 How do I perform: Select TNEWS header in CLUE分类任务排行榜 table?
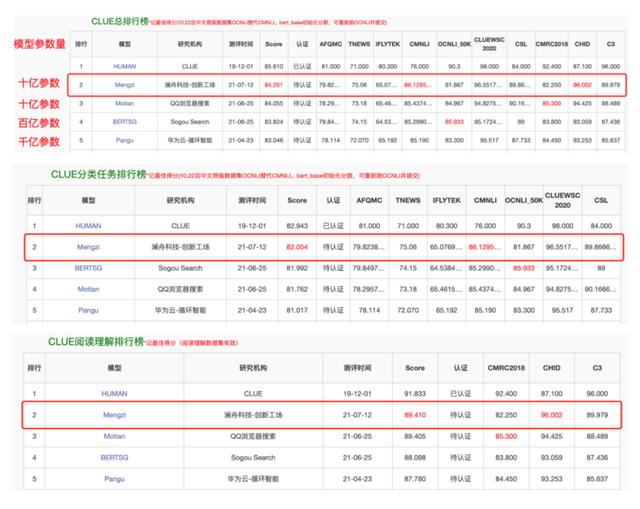click(x=408, y=200)
